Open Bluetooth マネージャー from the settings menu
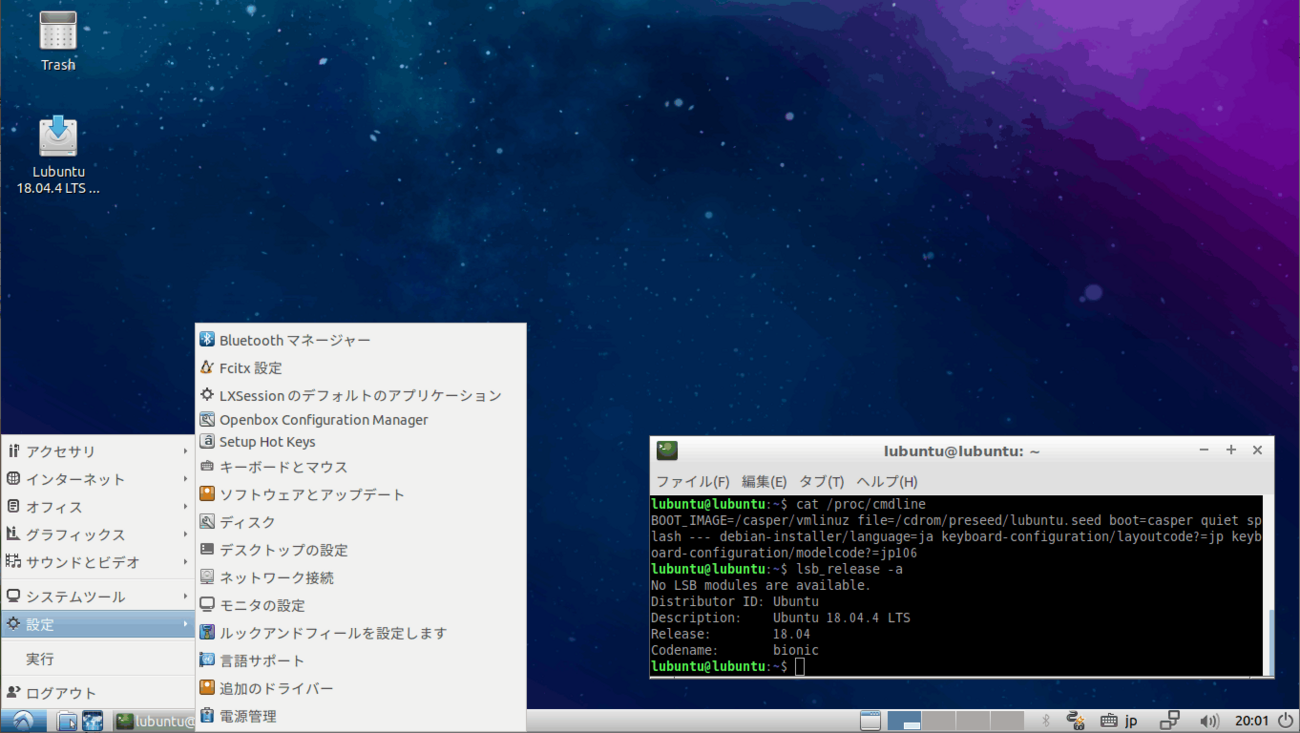This screenshot has width=1300, height=733. click(294, 340)
